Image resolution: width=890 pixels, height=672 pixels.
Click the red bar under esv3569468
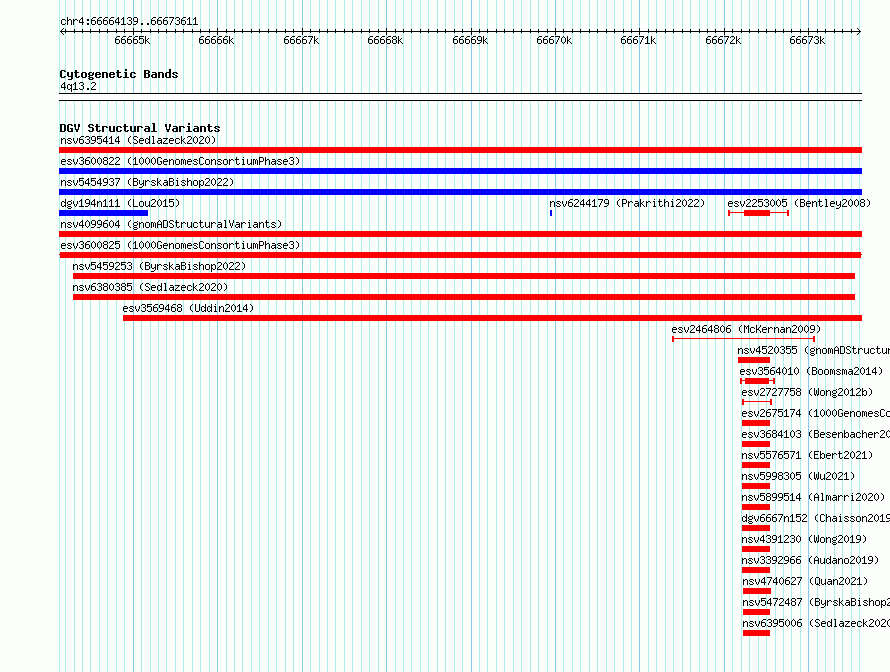tap(492, 318)
